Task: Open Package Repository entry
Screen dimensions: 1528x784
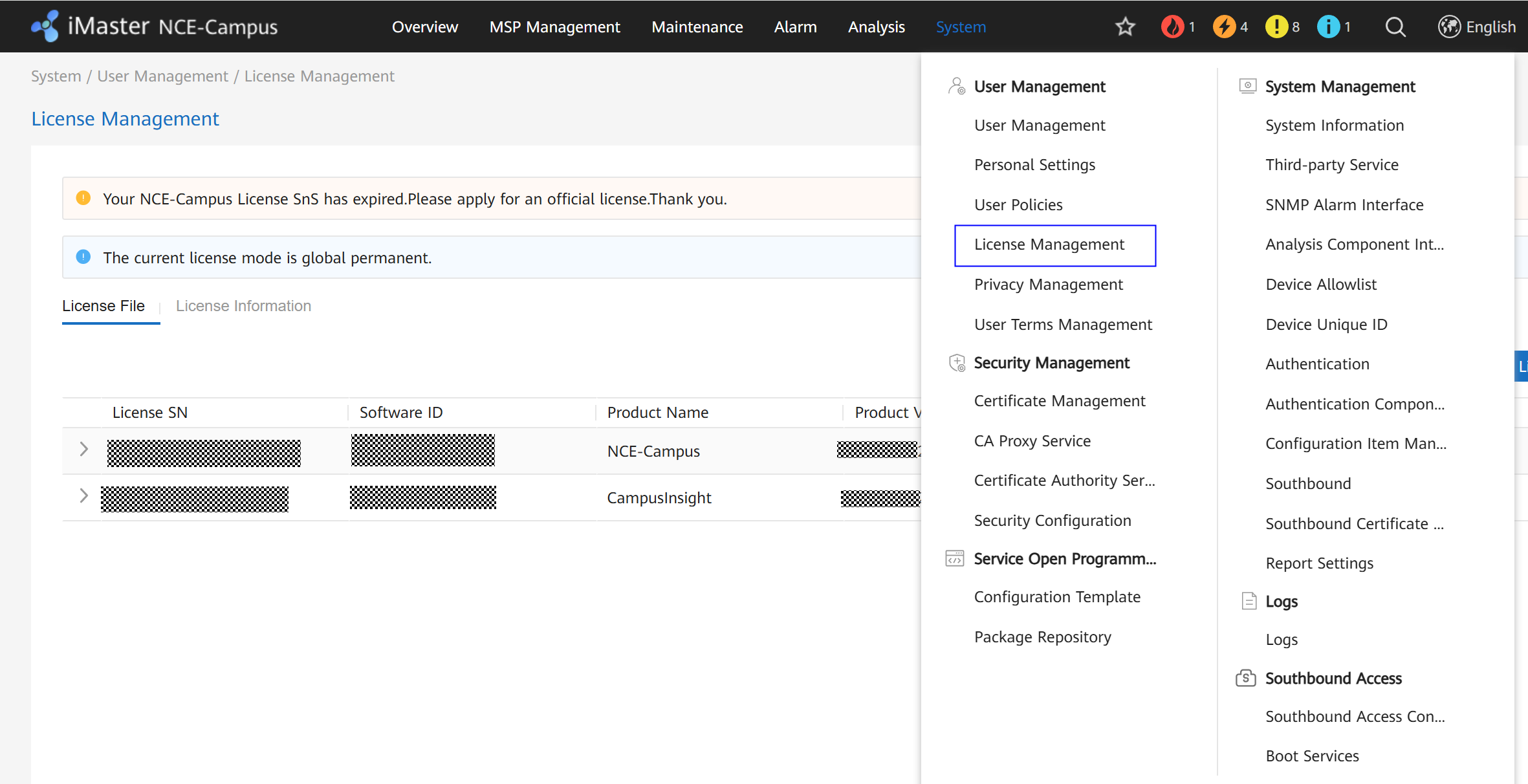Action: [x=1043, y=637]
